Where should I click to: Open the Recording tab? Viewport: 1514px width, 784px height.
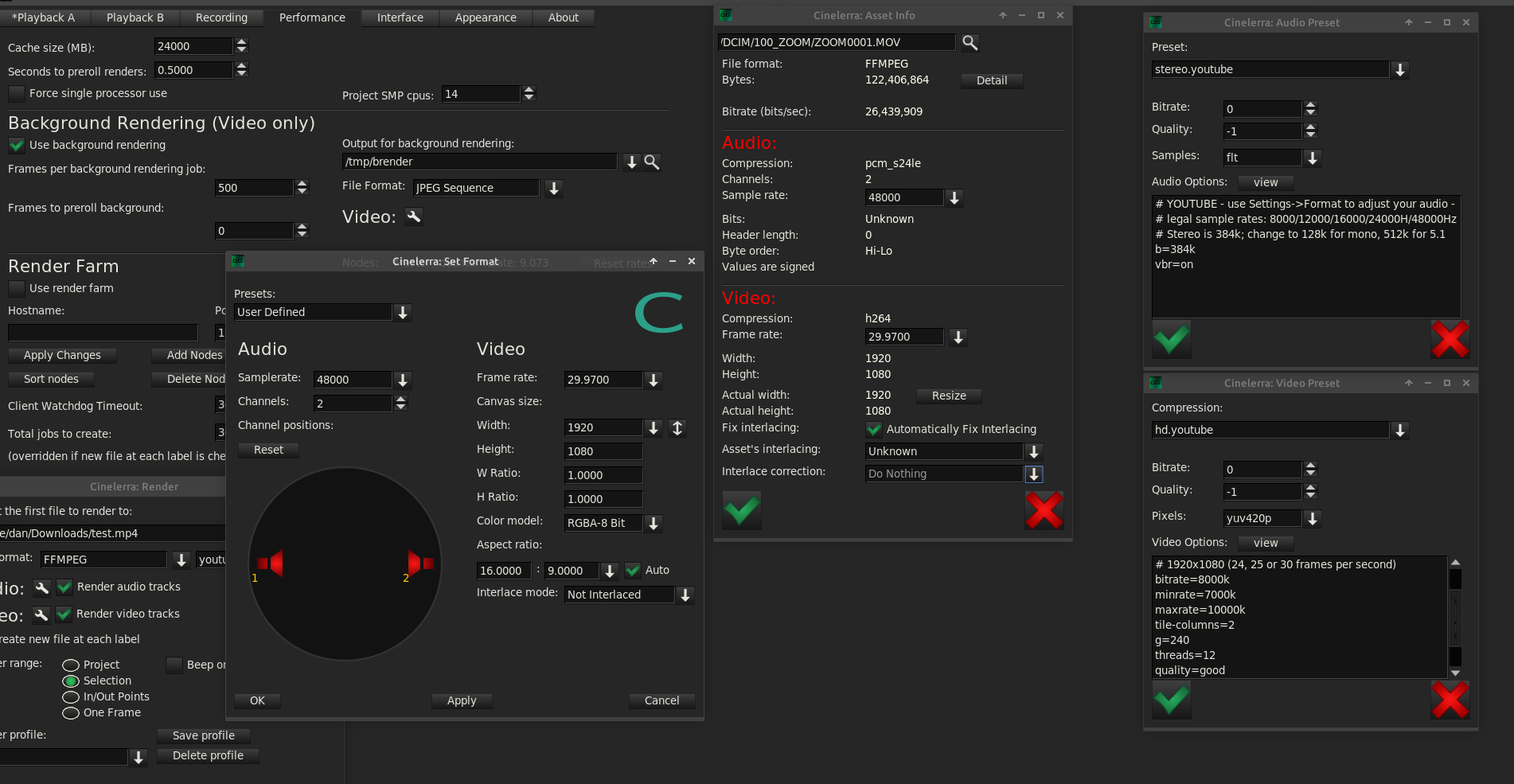pos(221,18)
